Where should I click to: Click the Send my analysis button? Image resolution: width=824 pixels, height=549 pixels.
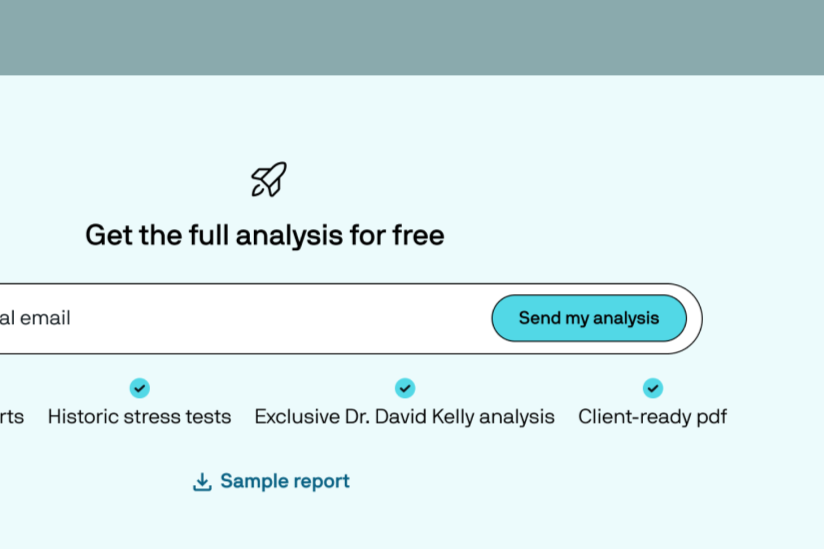click(x=589, y=318)
